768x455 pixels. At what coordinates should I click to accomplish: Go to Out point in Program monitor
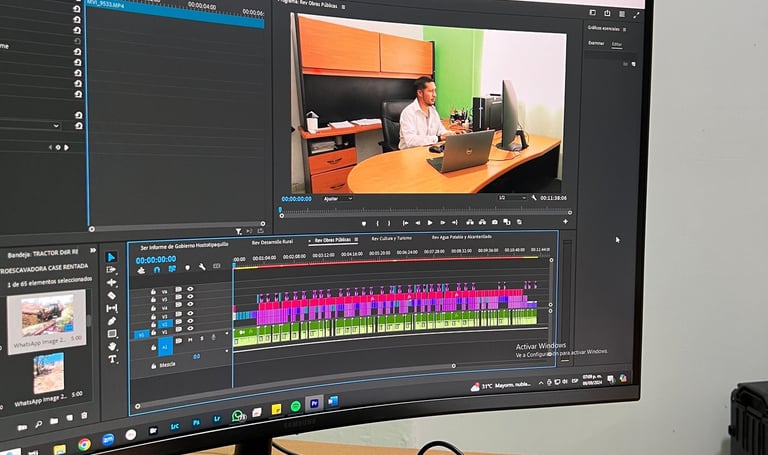pos(455,222)
